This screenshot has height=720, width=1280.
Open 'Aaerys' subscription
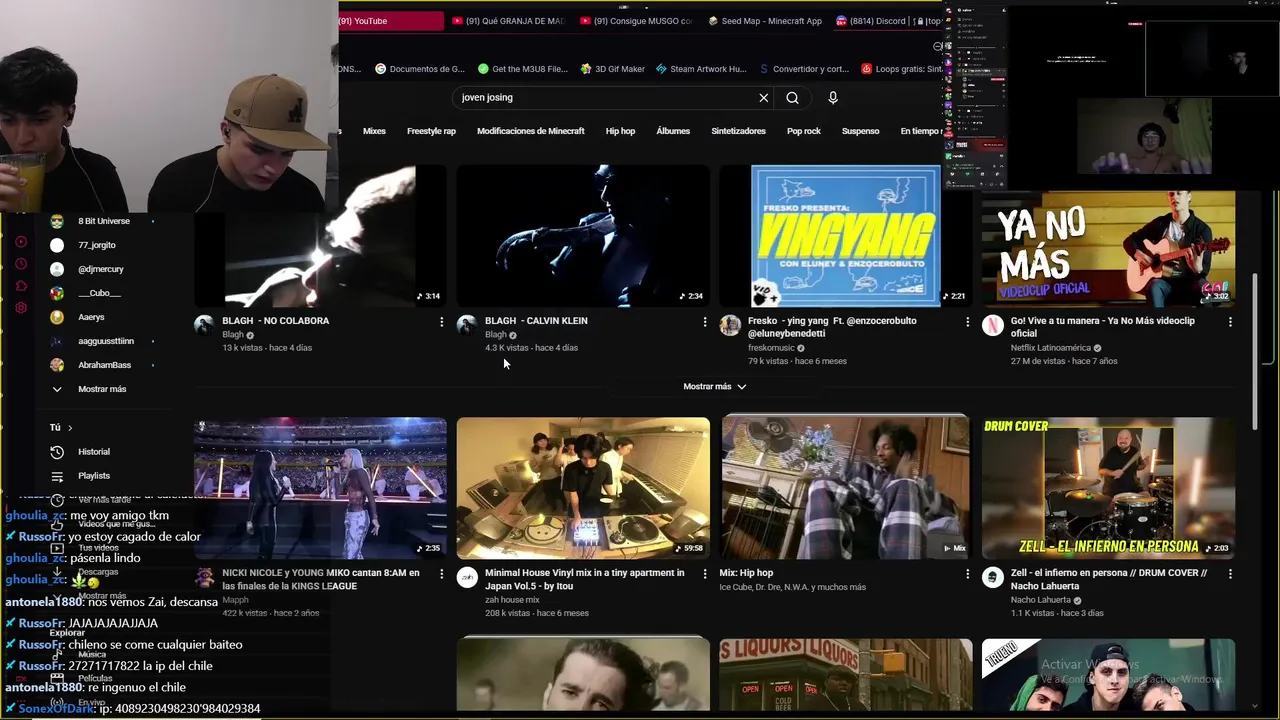(x=92, y=317)
